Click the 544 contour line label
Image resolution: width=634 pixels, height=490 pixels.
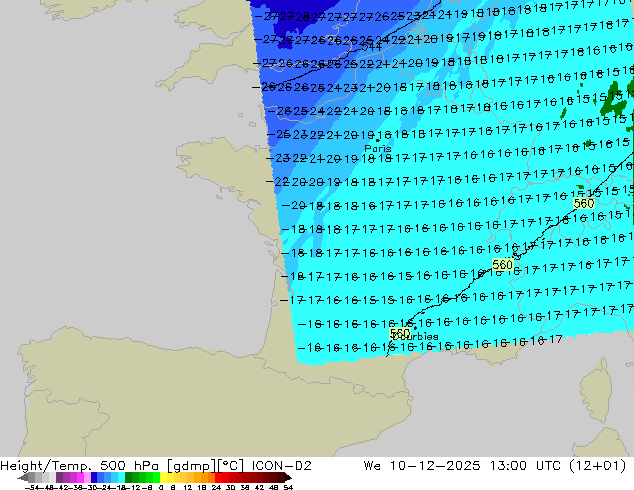point(371,47)
